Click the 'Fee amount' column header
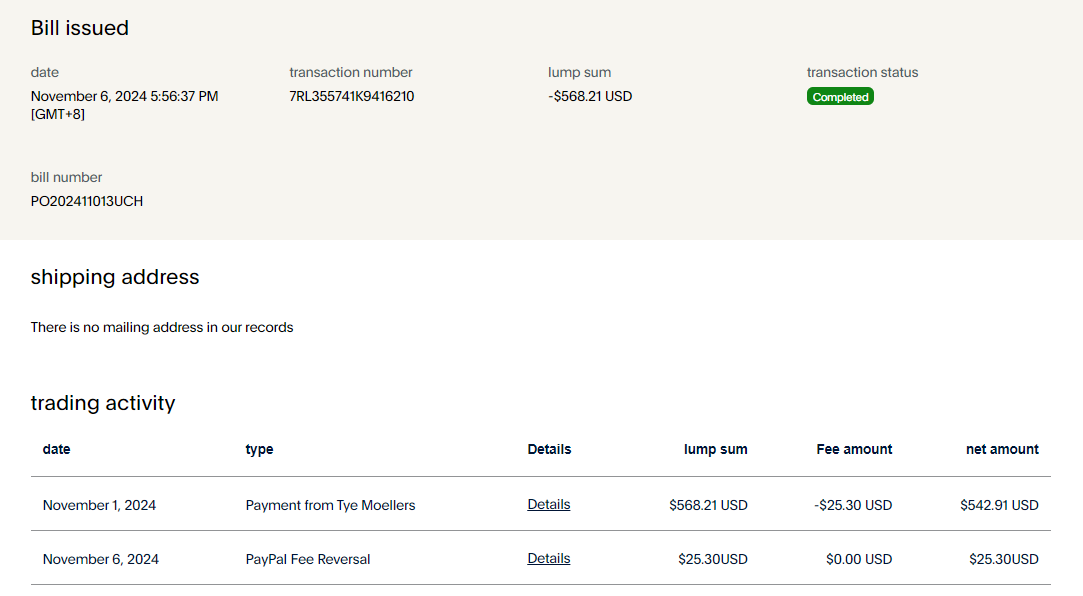The height and width of the screenshot is (596, 1083). (x=854, y=449)
